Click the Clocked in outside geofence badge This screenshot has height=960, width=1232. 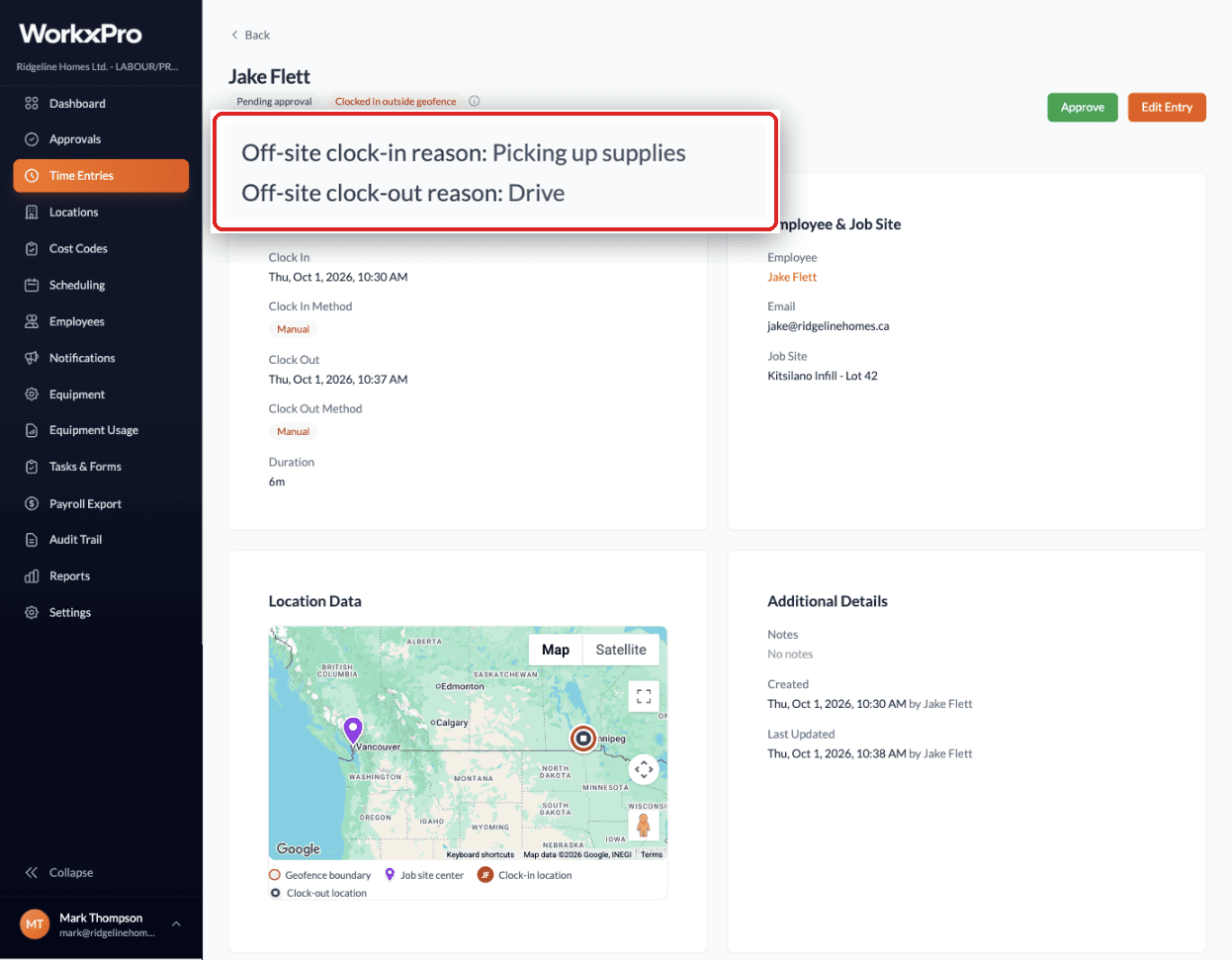click(396, 101)
